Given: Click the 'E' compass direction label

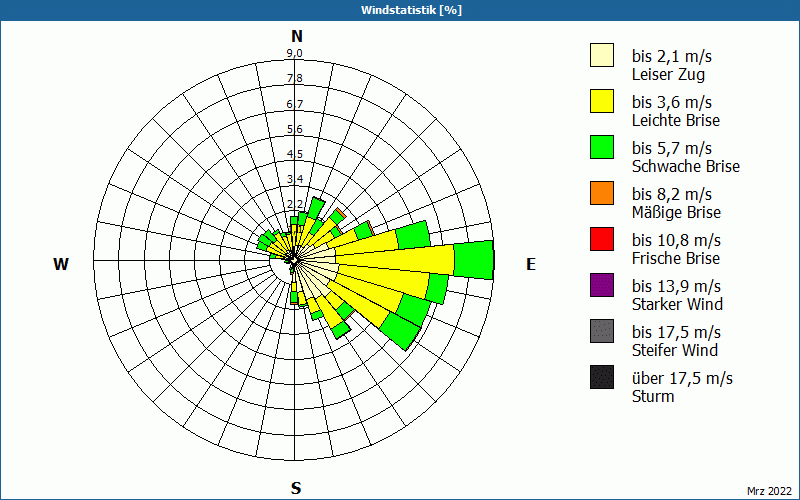Looking at the screenshot, I should point(531,264).
